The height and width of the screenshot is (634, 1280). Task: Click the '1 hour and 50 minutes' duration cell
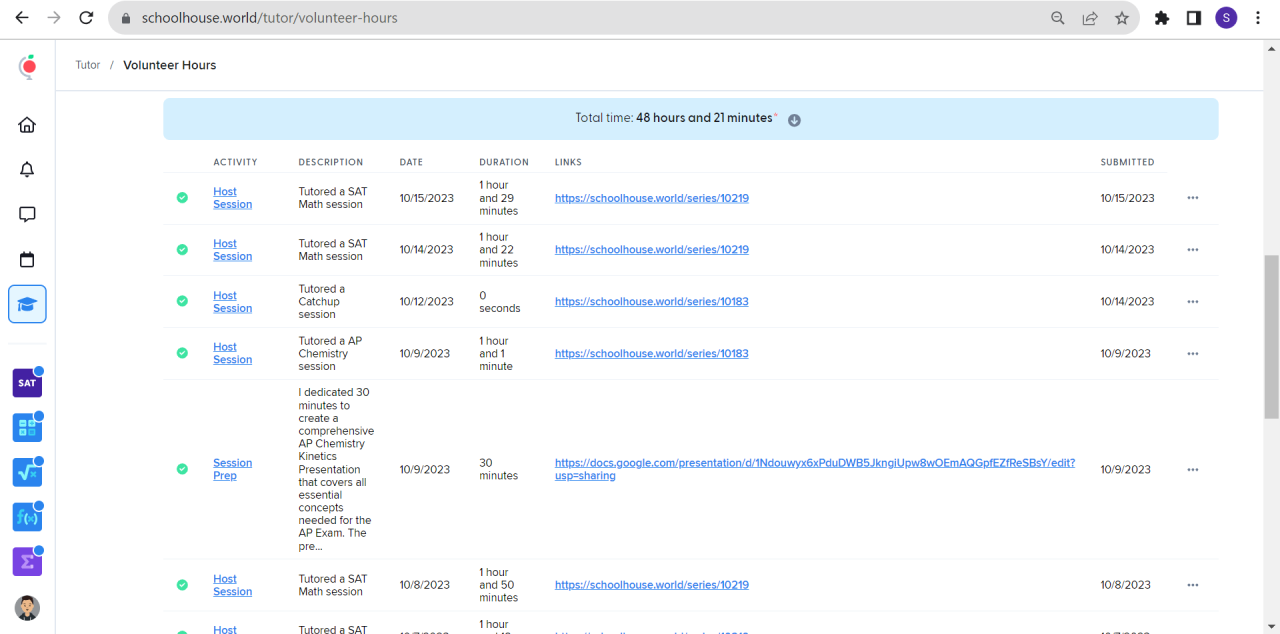(x=499, y=585)
